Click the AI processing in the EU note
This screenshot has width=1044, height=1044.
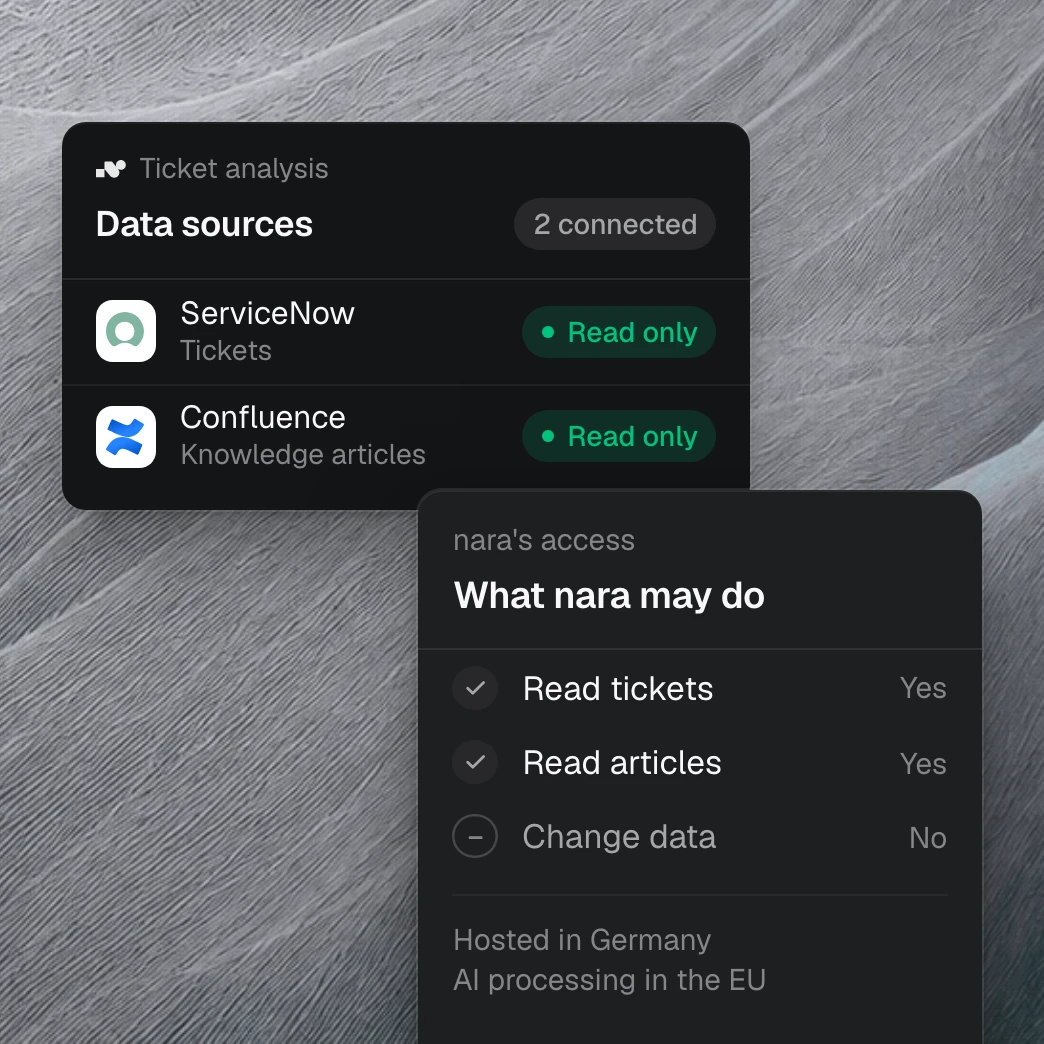[x=609, y=980]
